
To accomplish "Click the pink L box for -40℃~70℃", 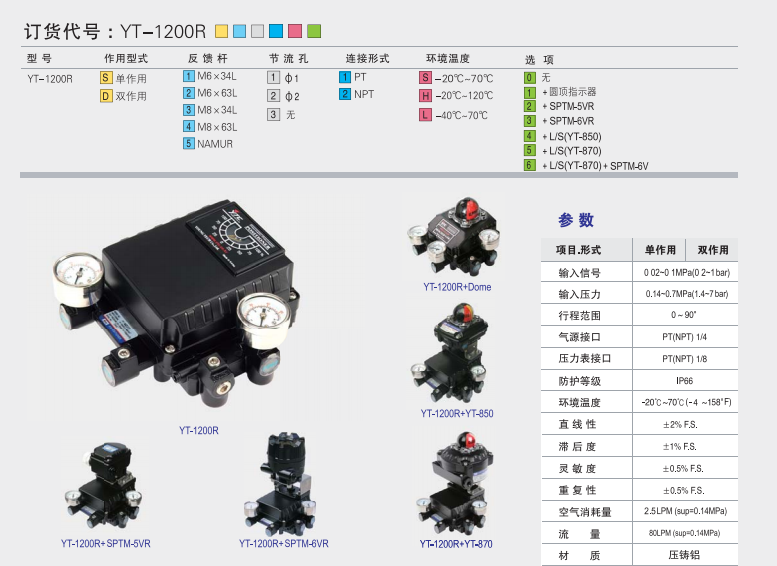I will tap(425, 115).
